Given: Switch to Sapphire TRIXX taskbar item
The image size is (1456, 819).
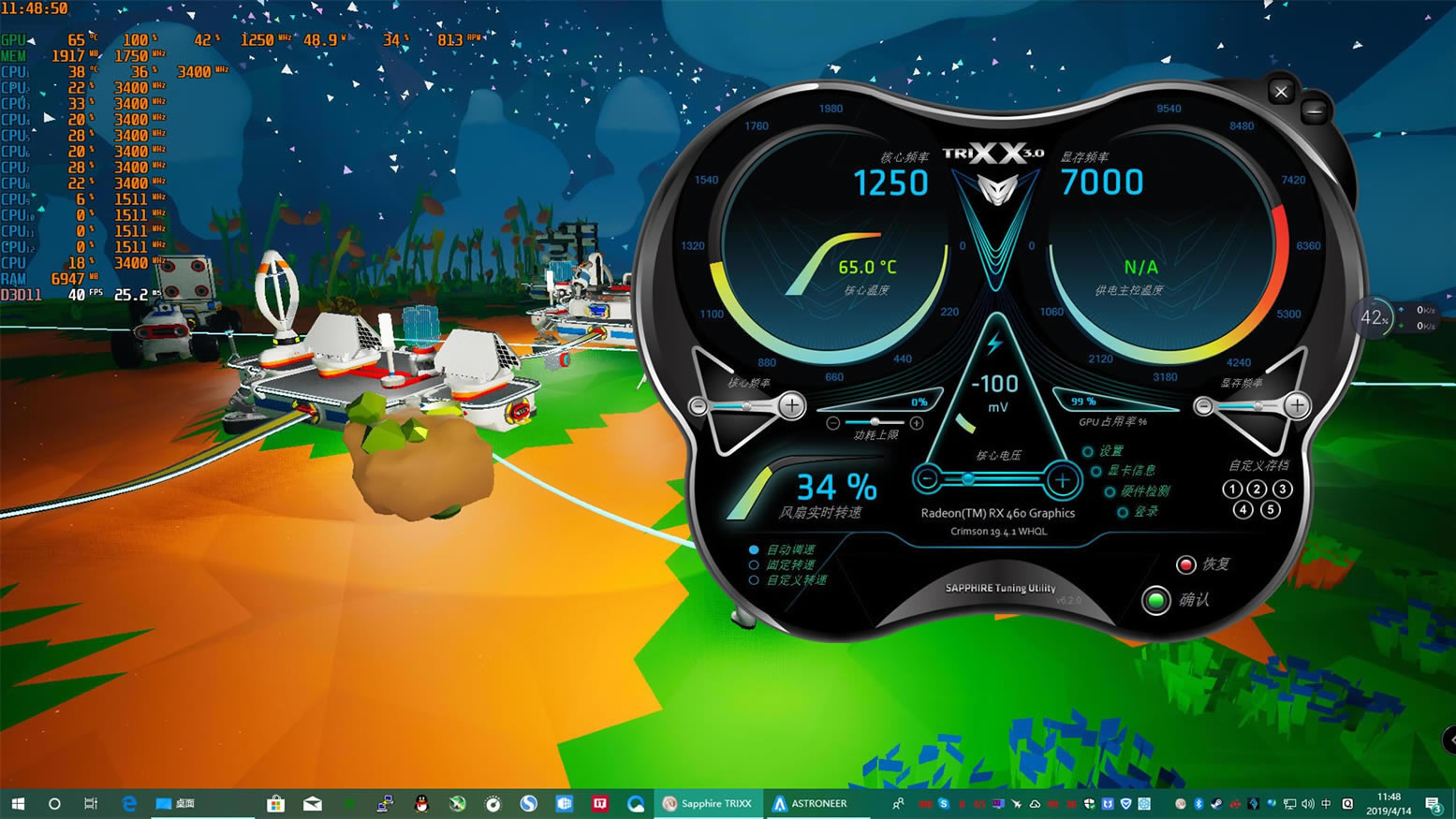Looking at the screenshot, I should coord(708,803).
